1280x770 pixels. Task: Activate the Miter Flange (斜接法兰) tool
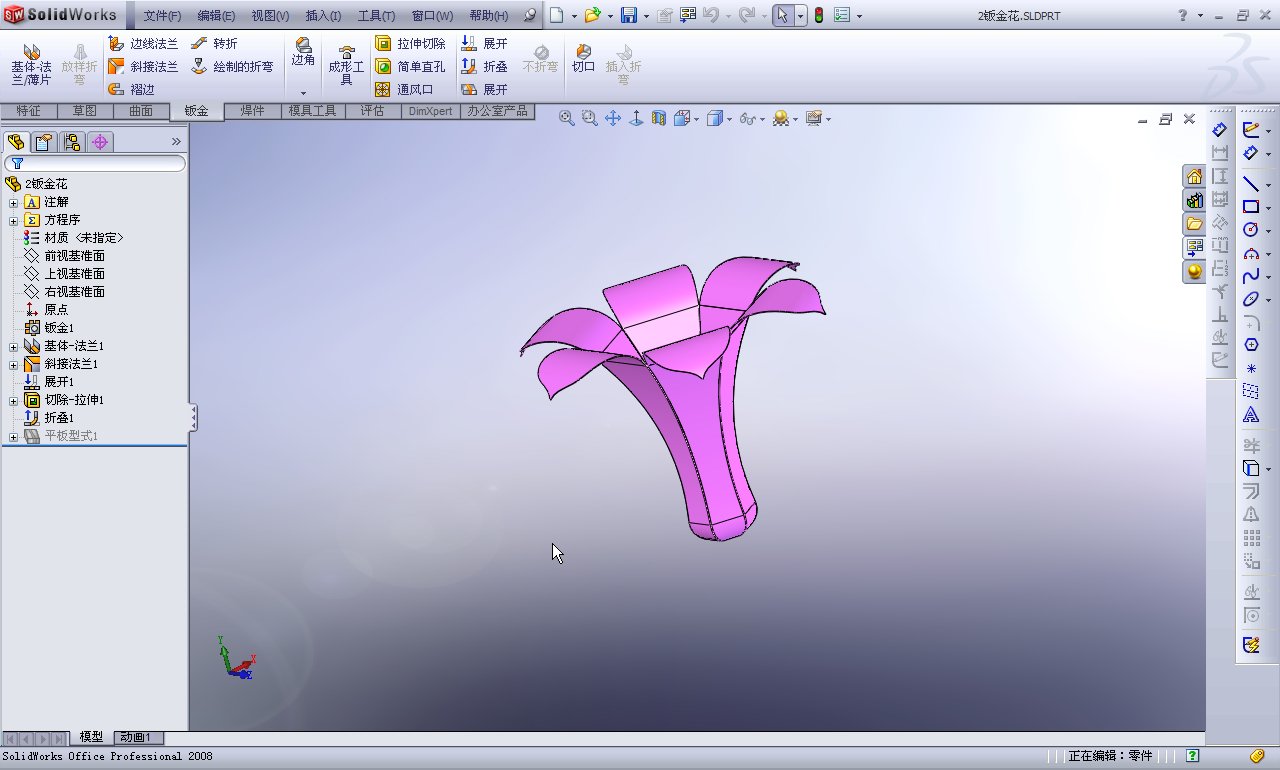pos(142,67)
